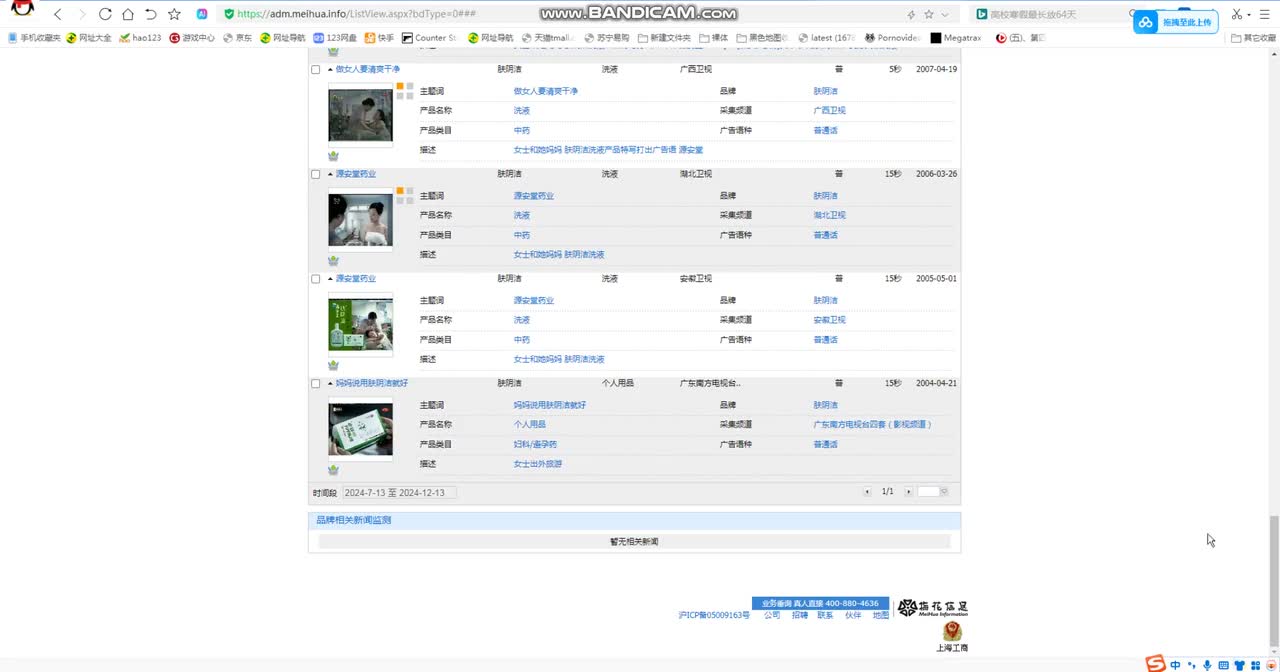
Task: Open thumbnail of 做女人要清爽干净 ad
Action: [360, 115]
